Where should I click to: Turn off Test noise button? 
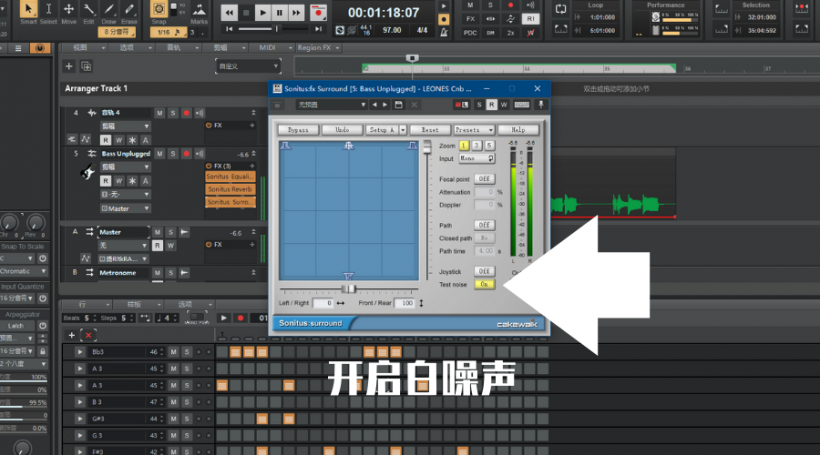click(x=484, y=285)
